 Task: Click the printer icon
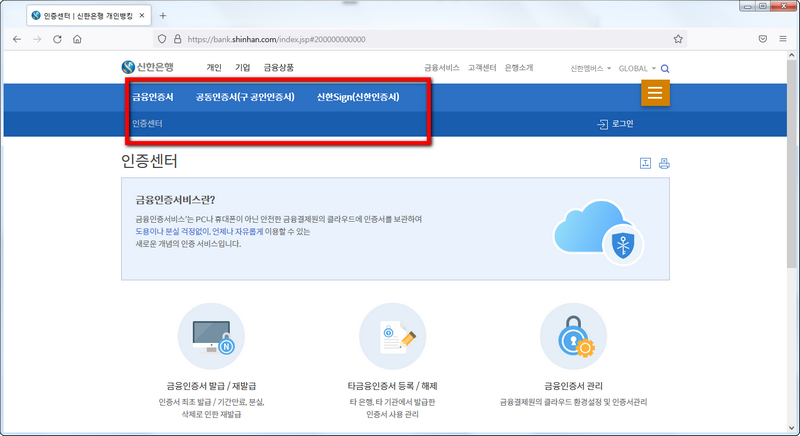664,163
